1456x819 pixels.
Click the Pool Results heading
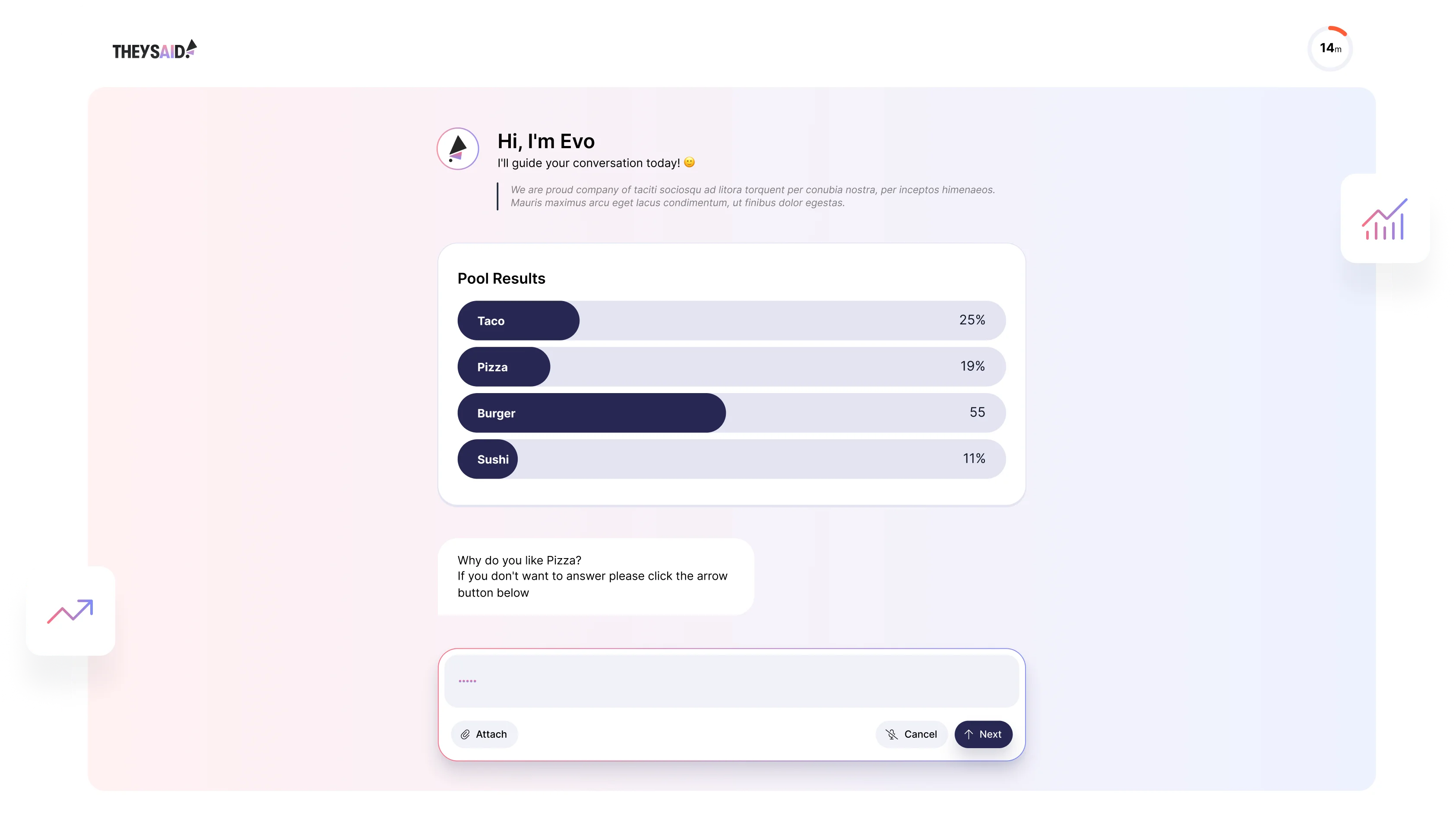[501, 278]
